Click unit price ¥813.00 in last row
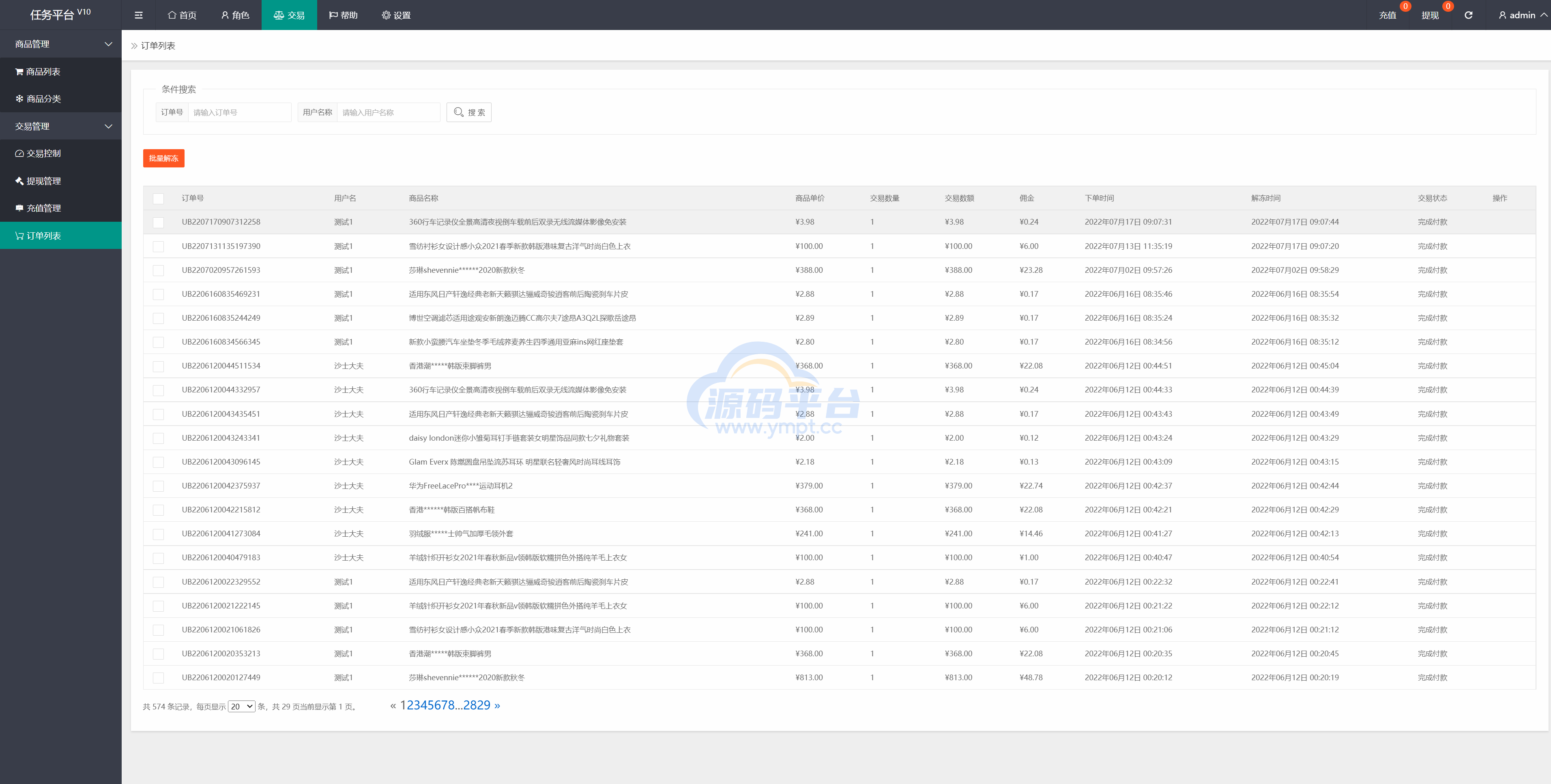Screen dimensions: 1551x784 809,677
